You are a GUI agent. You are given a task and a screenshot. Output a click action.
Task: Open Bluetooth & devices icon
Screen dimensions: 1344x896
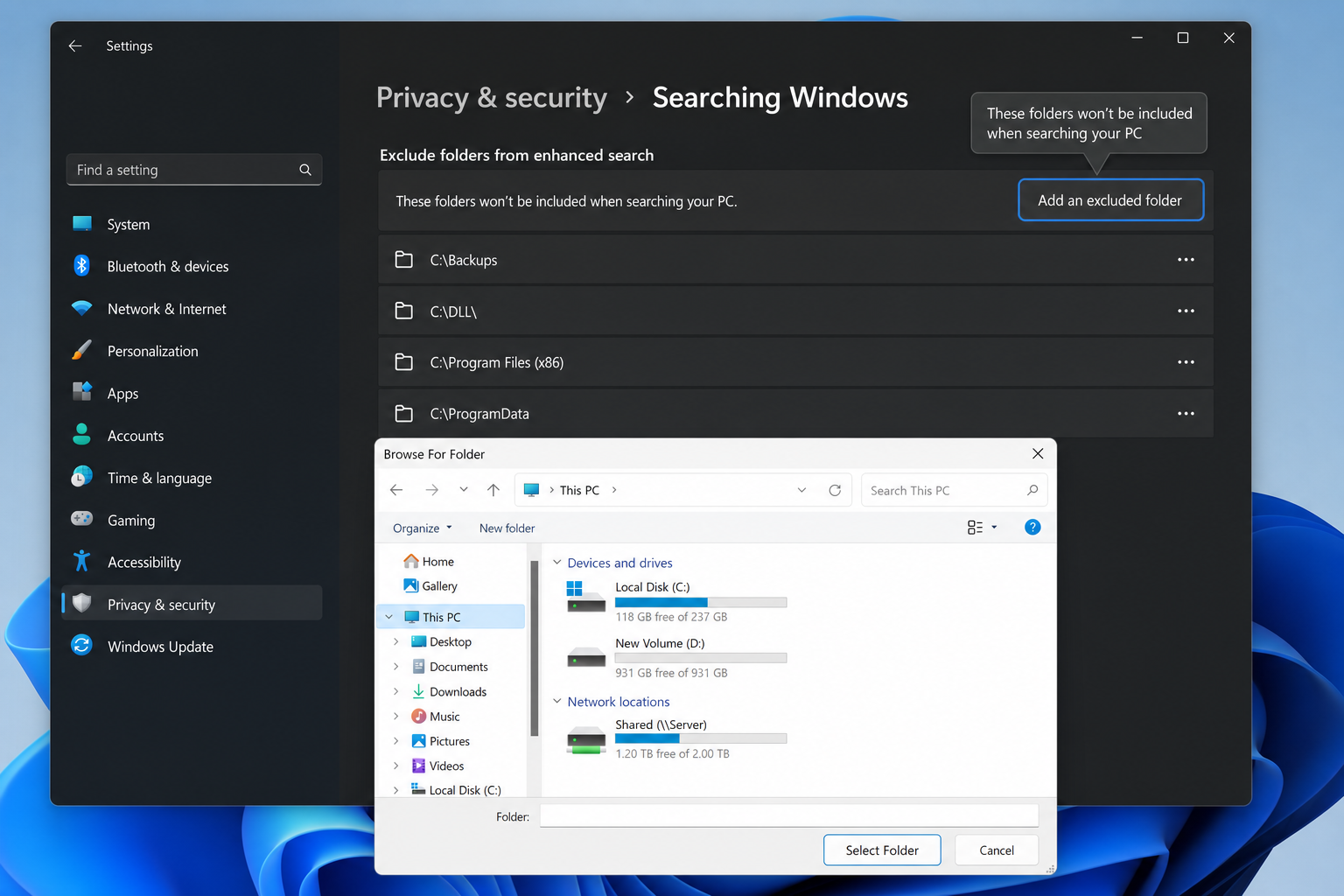pyautogui.click(x=82, y=266)
